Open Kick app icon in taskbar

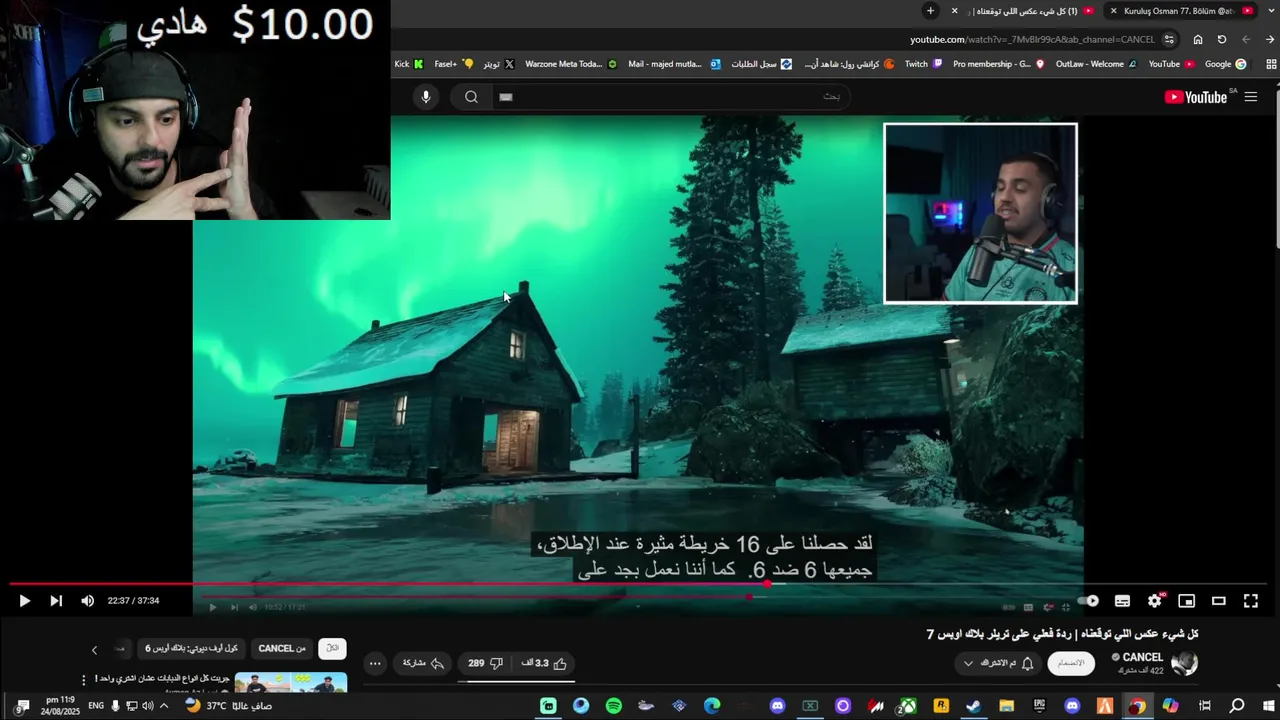coord(548,706)
